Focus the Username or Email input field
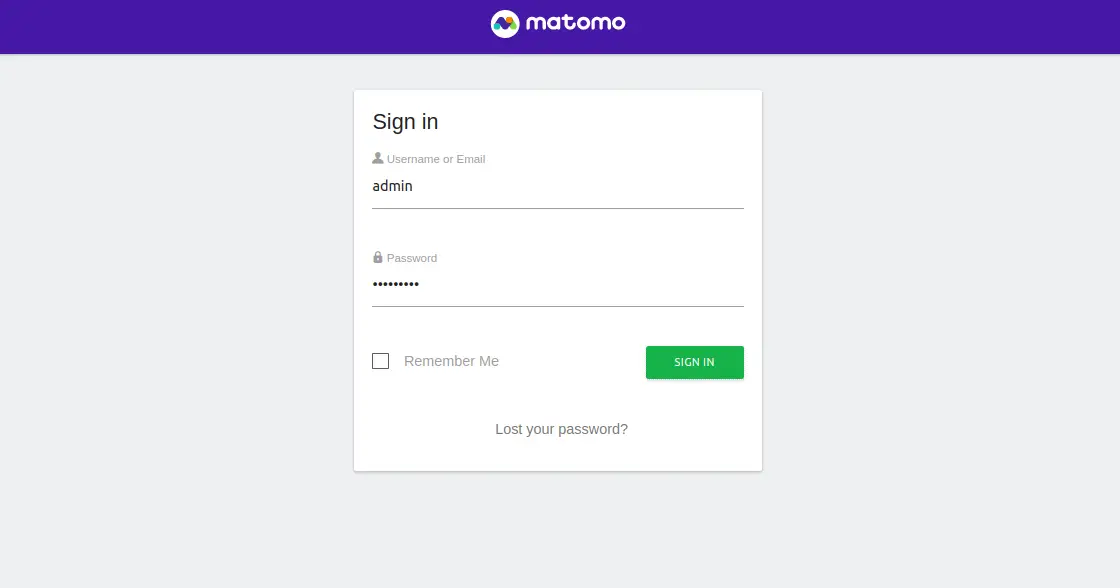This screenshot has height=588, width=1120. point(558,186)
